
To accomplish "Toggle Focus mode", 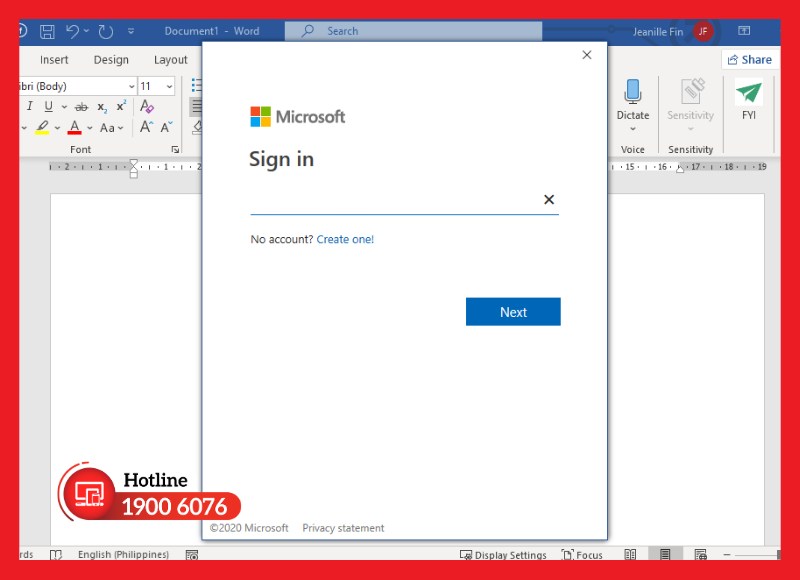I will [582, 554].
